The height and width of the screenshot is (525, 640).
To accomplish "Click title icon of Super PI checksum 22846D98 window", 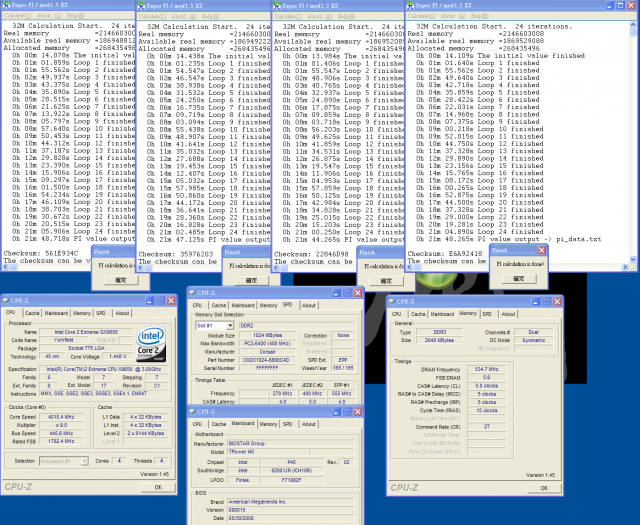I will [x=276, y=6].
